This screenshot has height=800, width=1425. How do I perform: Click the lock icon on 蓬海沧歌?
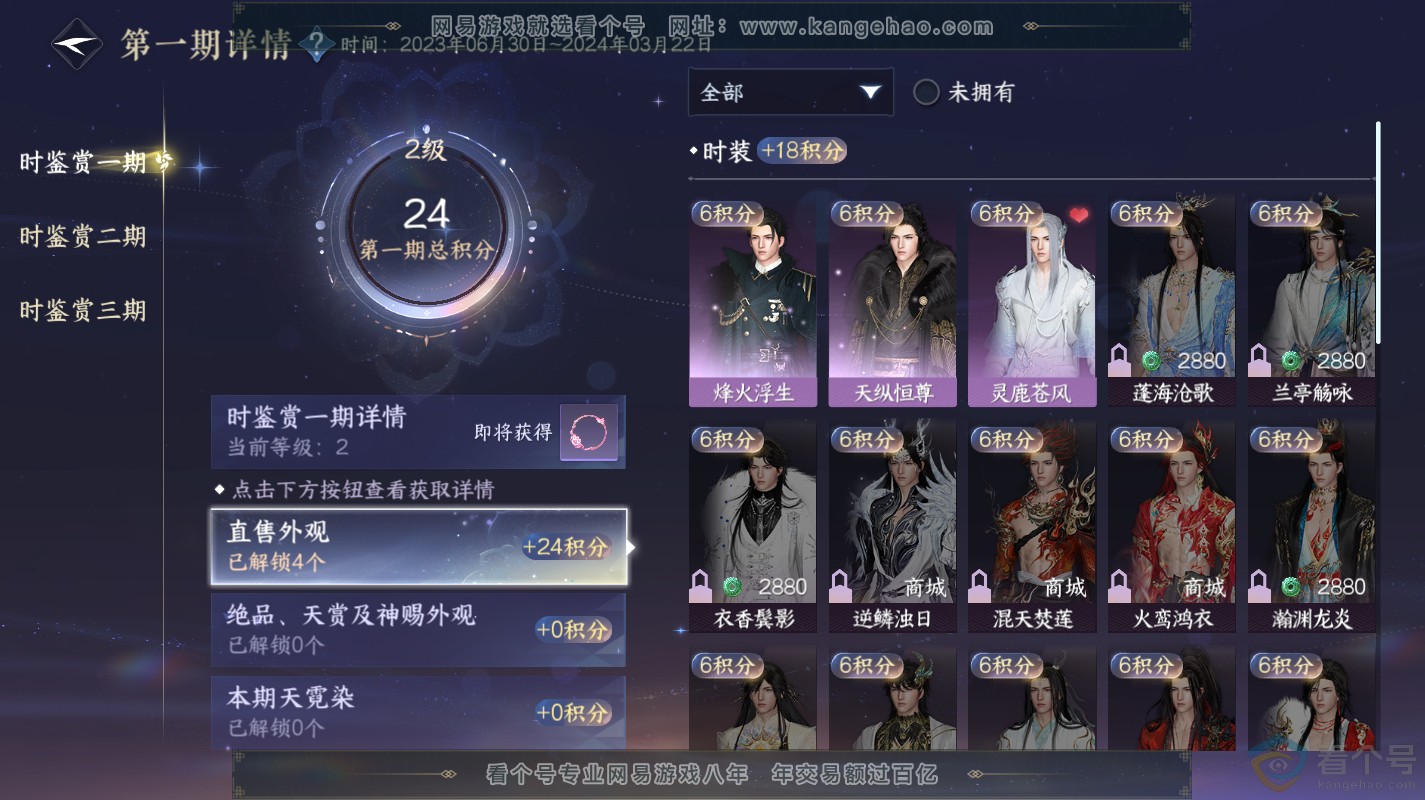(1120, 360)
